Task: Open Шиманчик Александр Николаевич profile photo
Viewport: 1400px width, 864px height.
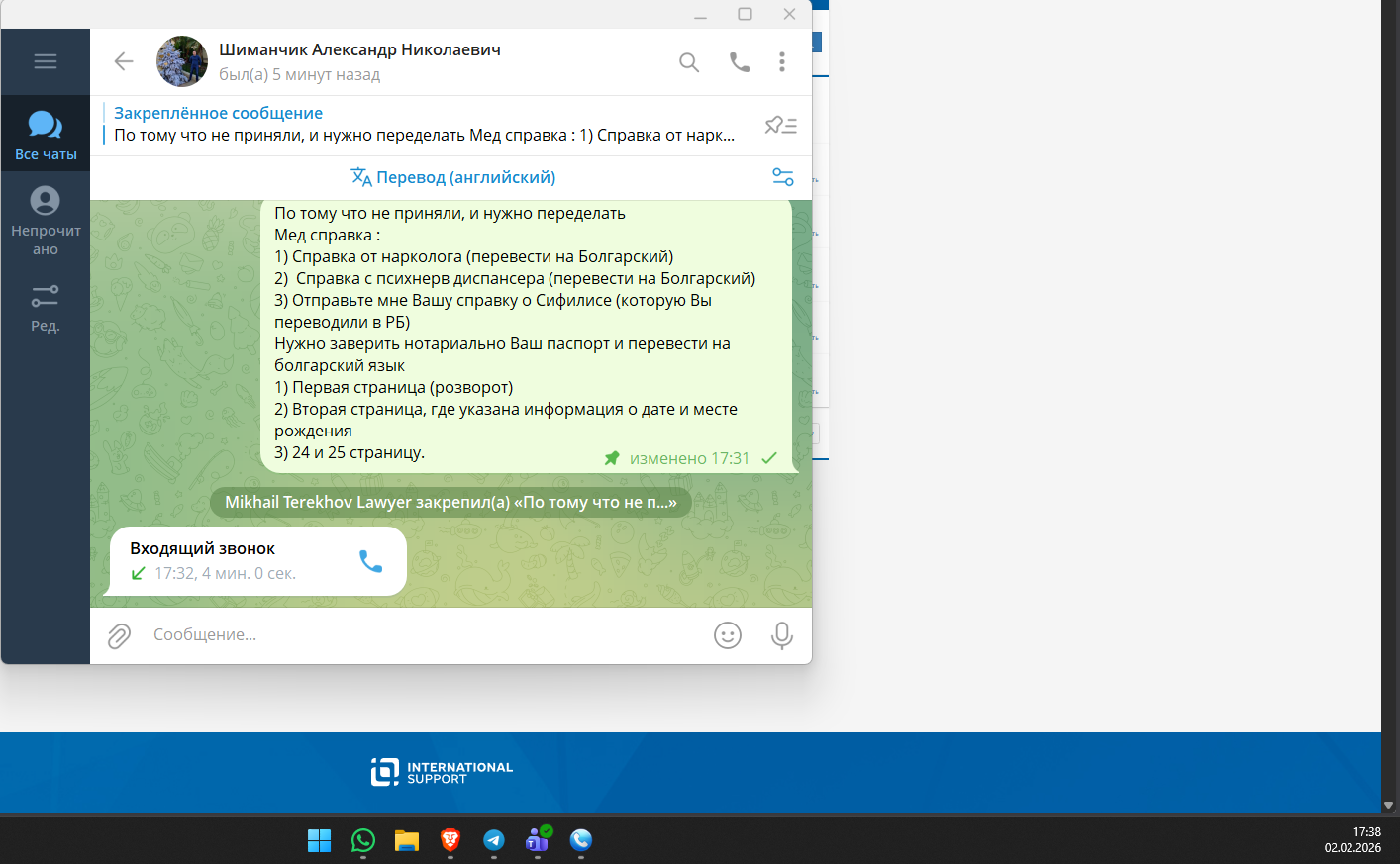Action: pyautogui.click(x=182, y=61)
